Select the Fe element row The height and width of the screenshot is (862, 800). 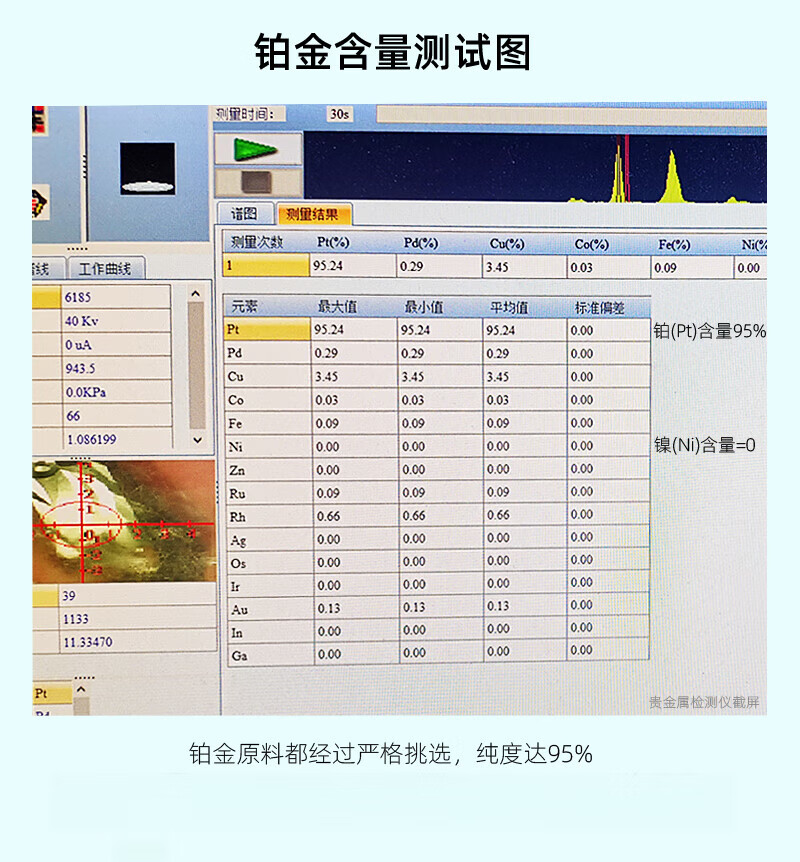click(437, 423)
